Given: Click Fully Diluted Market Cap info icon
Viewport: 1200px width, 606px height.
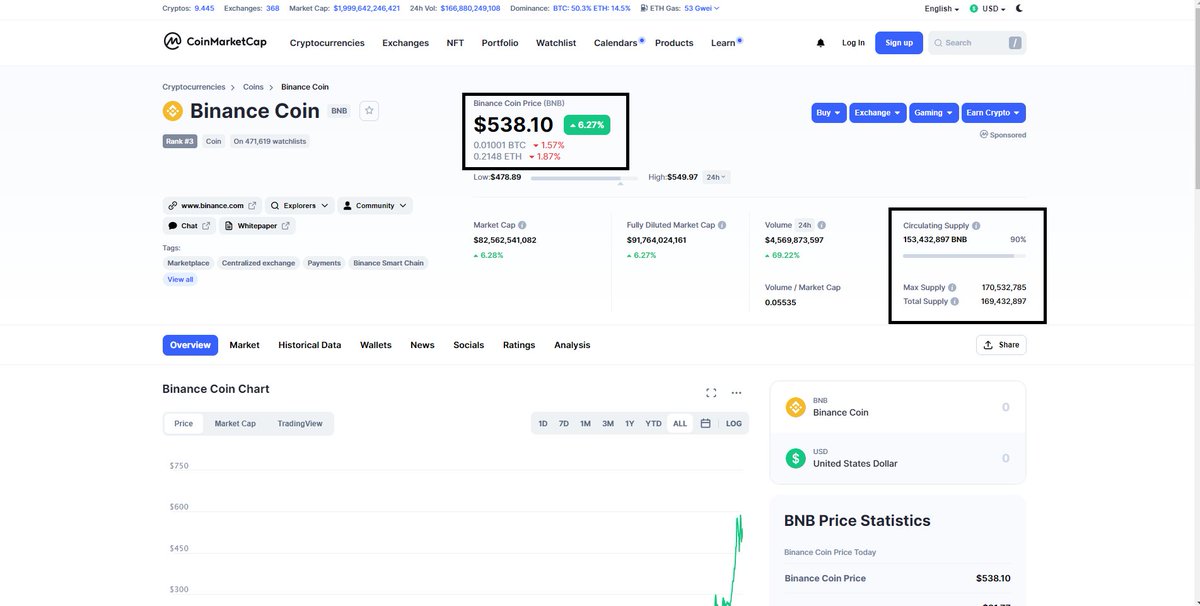Looking at the screenshot, I should [722, 226].
